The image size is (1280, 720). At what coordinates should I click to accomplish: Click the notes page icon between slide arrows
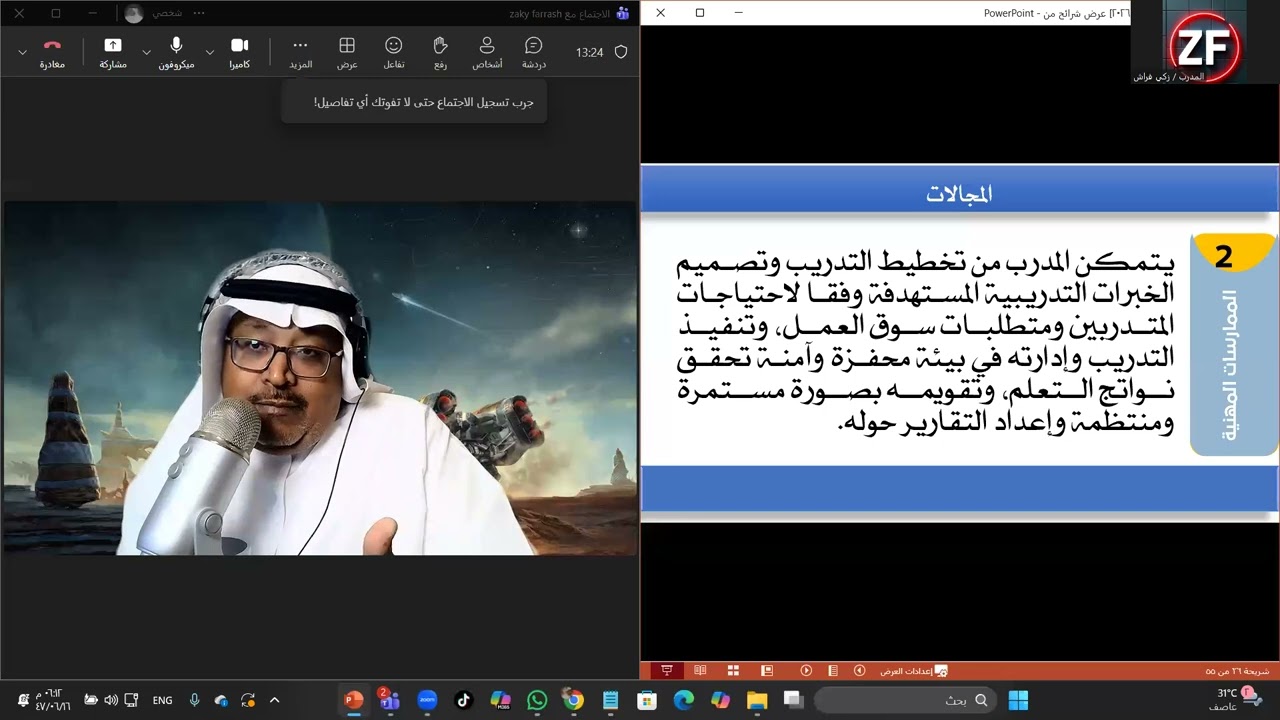click(832, 671)
